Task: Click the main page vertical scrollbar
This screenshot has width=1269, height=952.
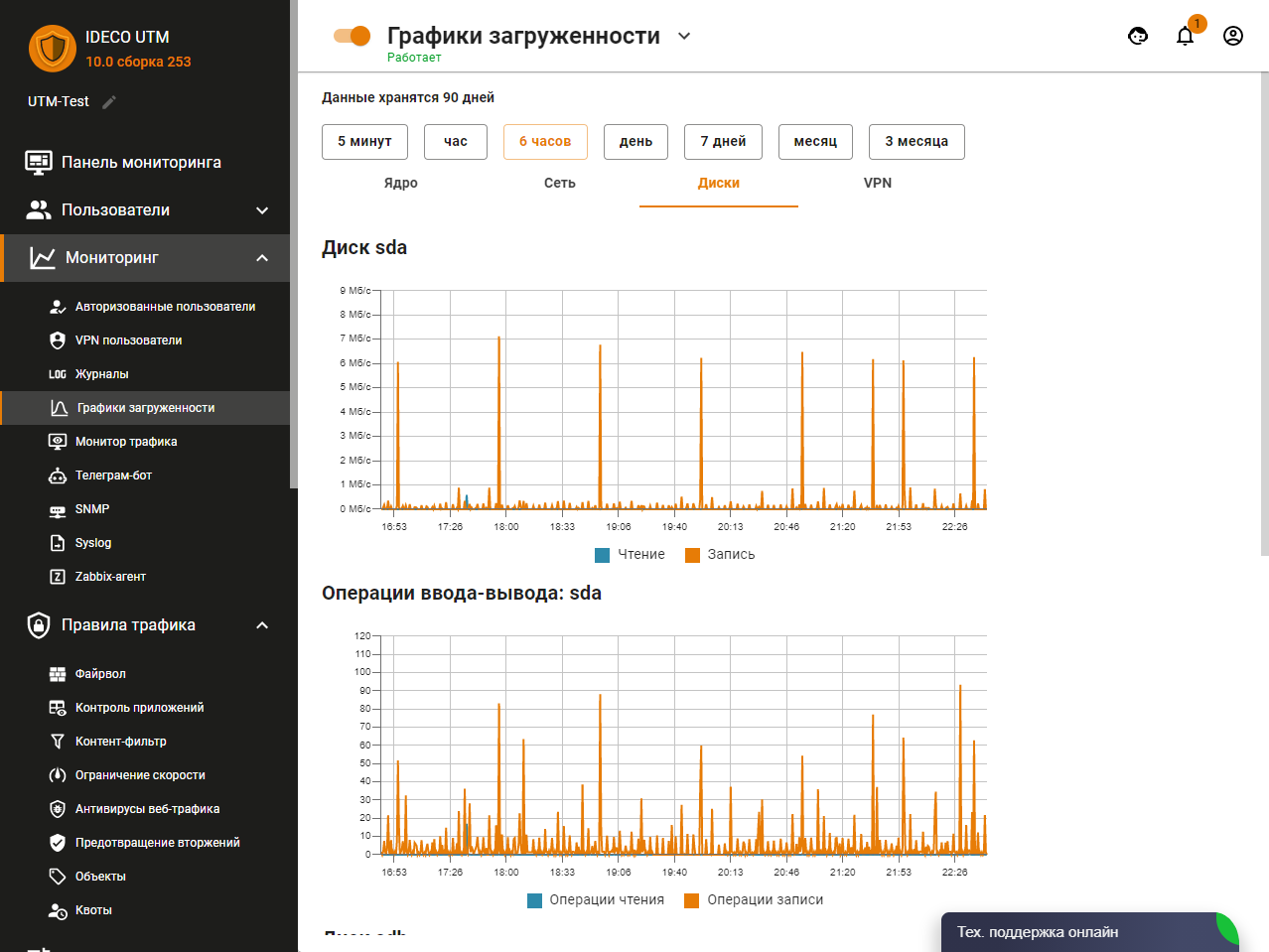Action: (1264, 313)
